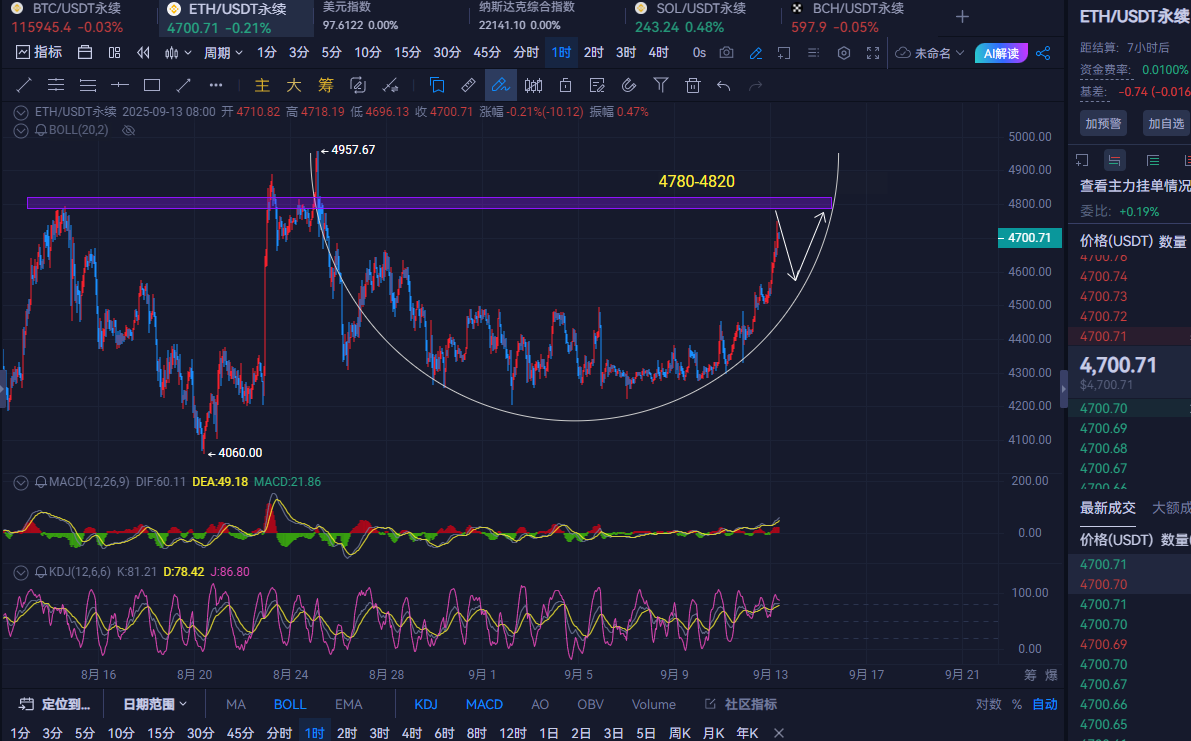Click the magnet snap icon
The image size is (1191, 741).
[x=629, y=85]
